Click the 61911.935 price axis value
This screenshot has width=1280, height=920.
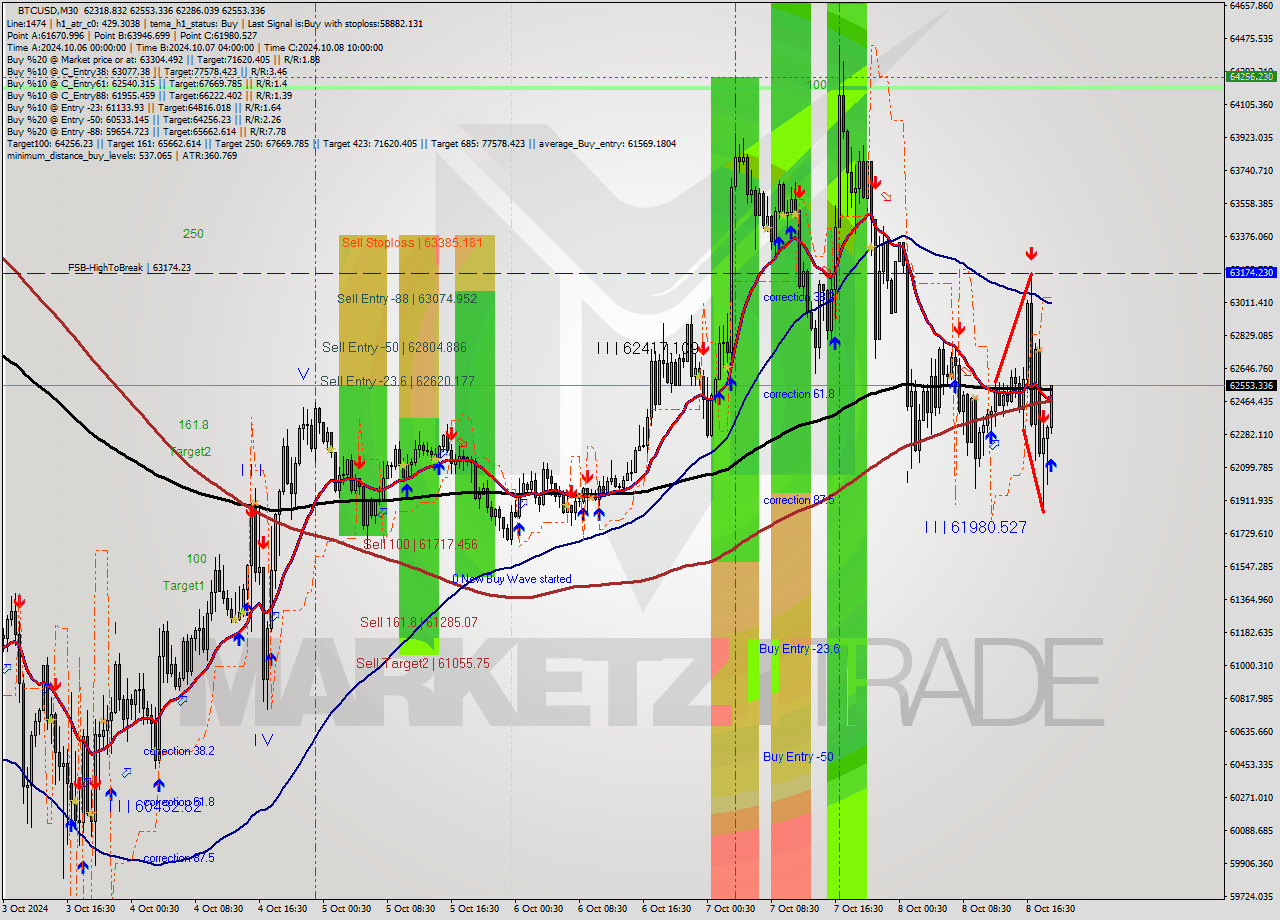pos(1251,500)
